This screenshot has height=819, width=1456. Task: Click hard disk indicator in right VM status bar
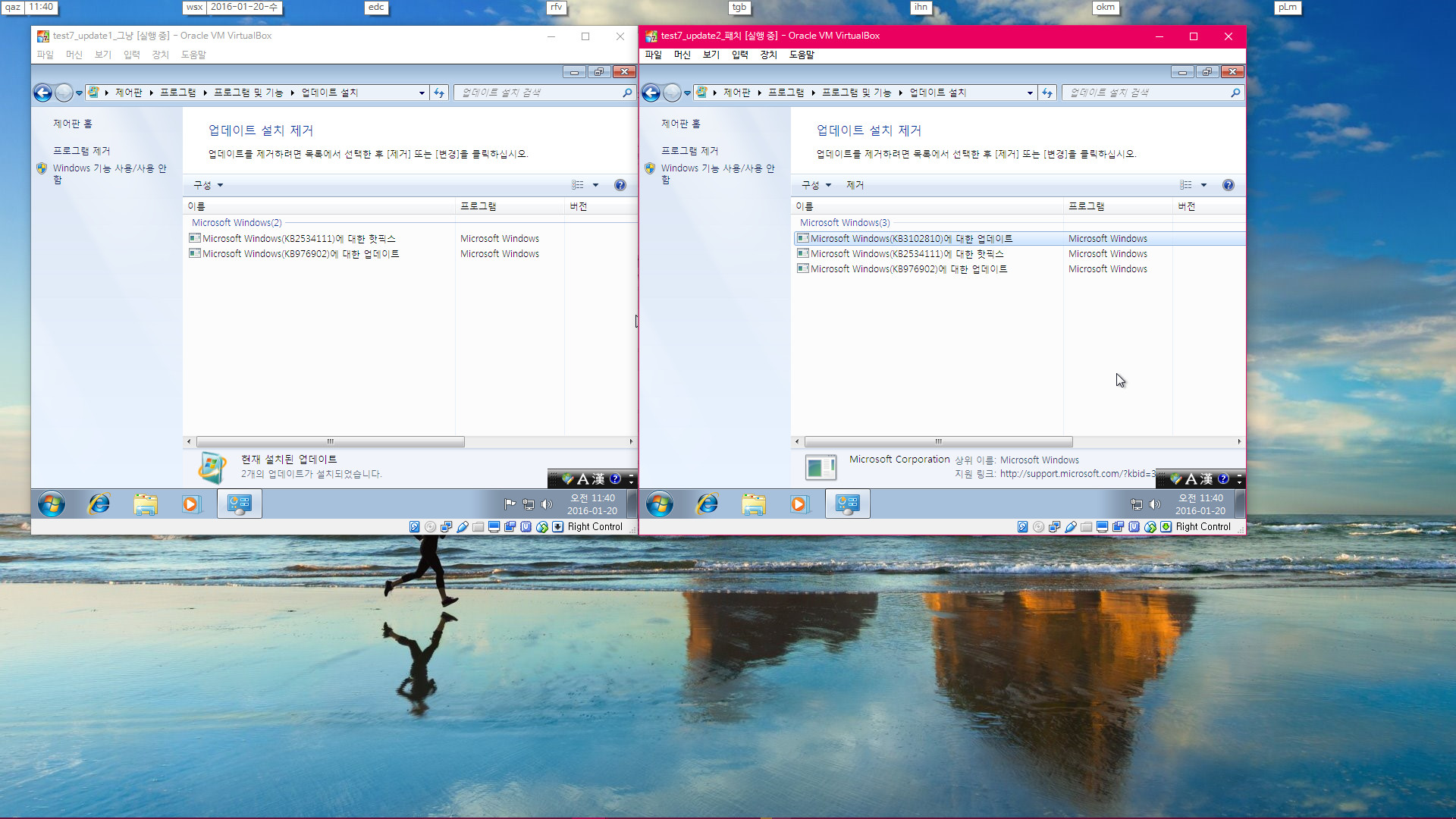[1023, 527]
